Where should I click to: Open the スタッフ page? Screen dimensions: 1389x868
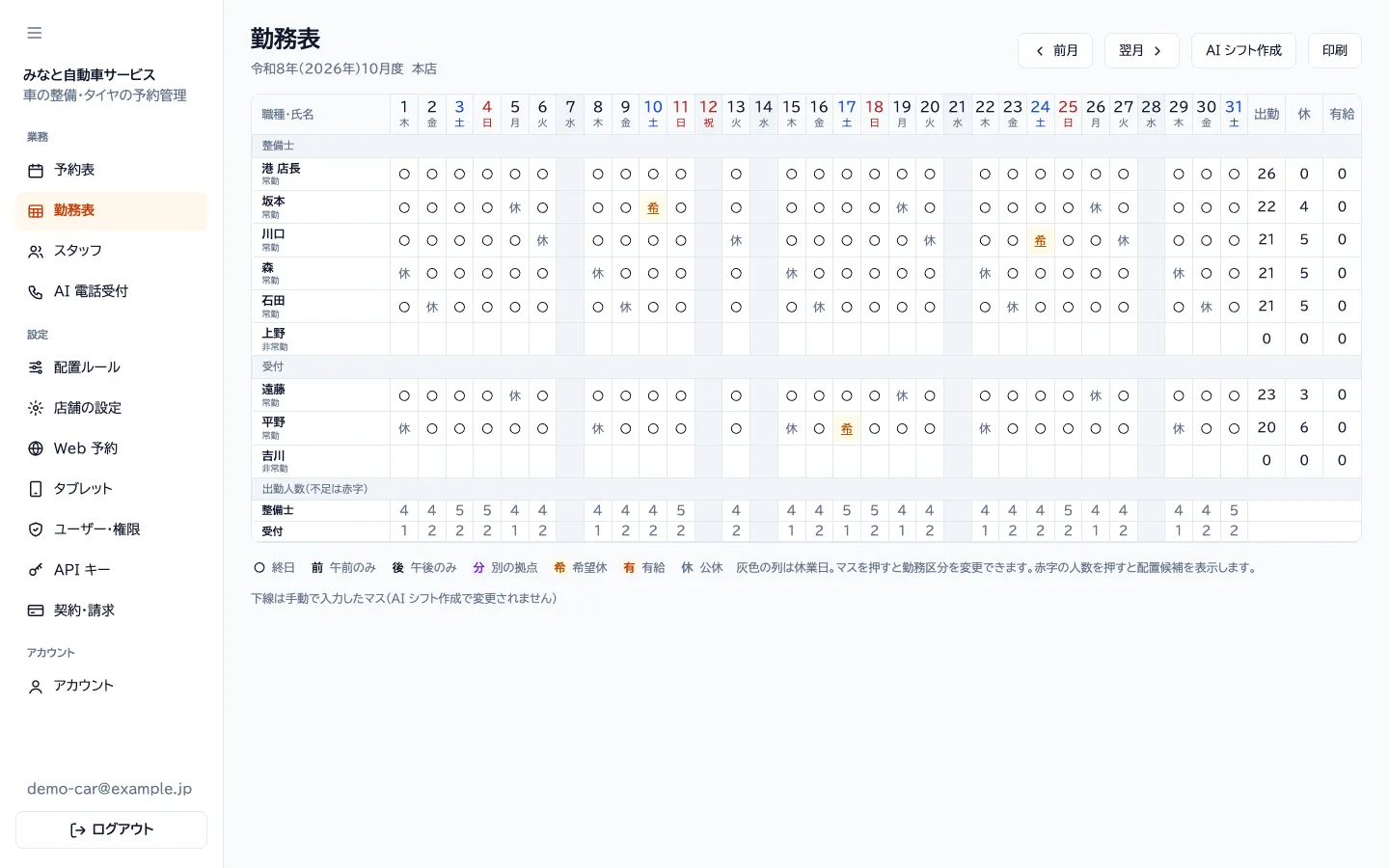click(111, 252)
